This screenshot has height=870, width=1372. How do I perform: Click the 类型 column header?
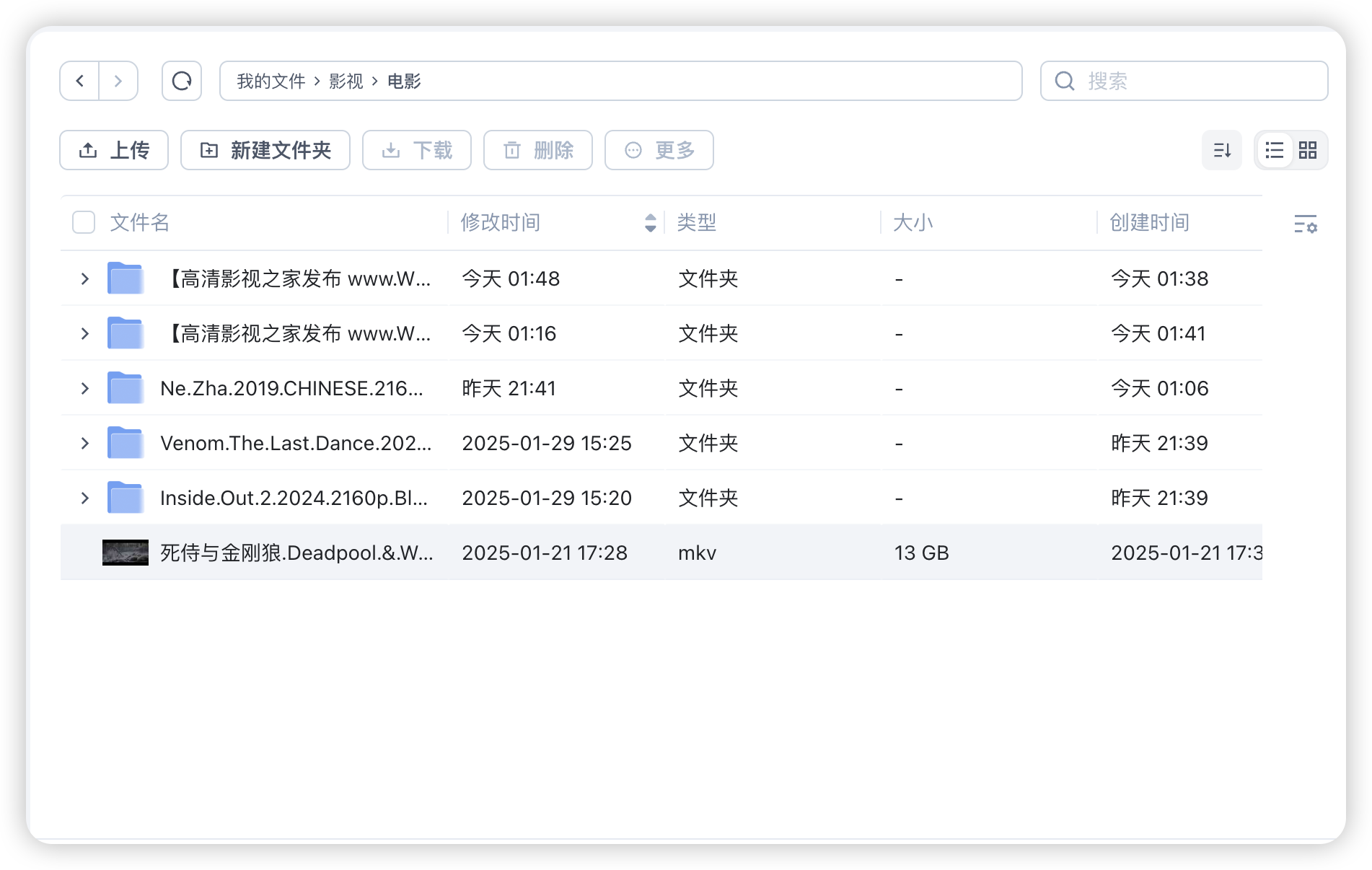(697, 222)
